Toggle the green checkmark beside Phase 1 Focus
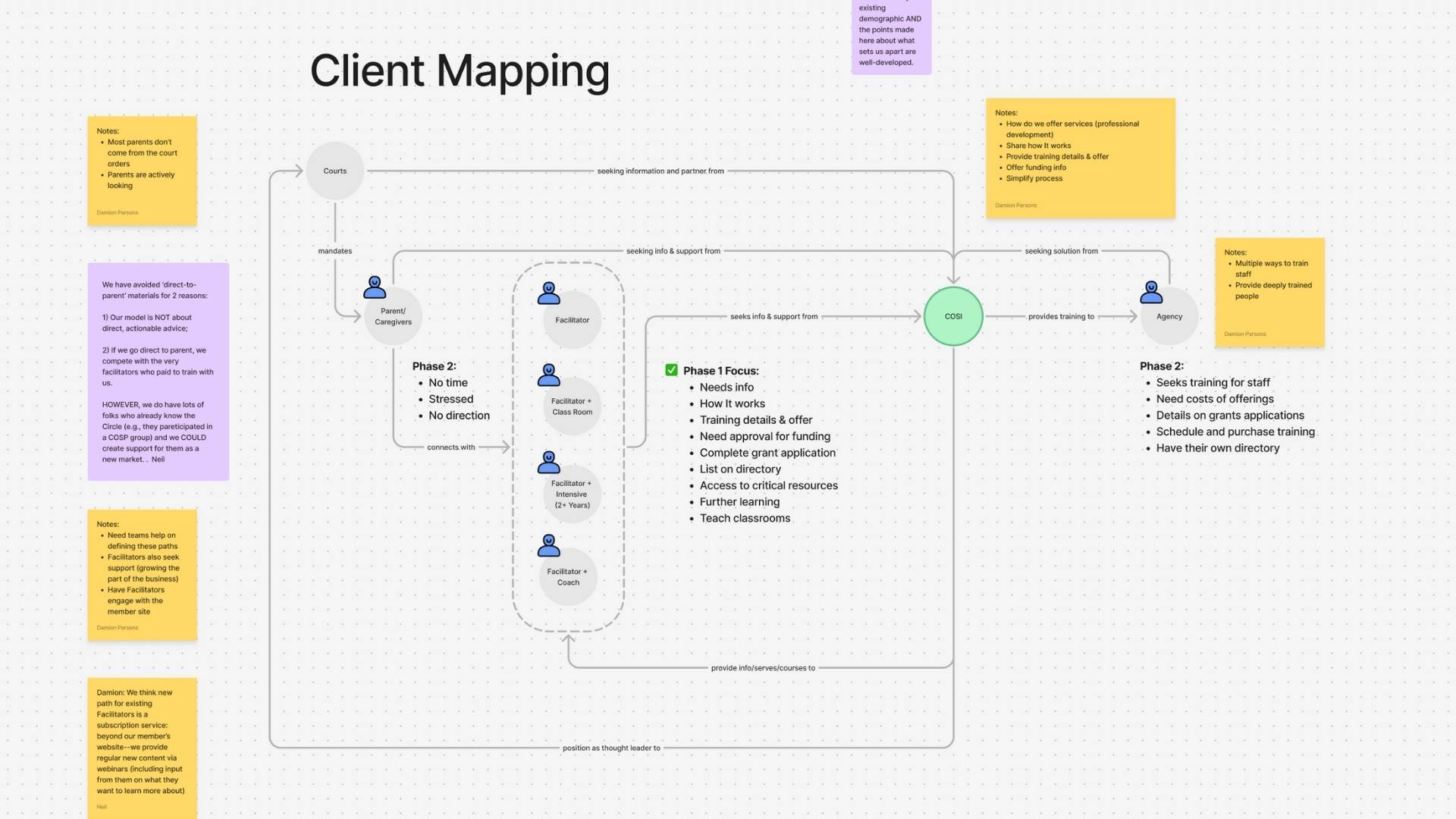 click(670, 370)
